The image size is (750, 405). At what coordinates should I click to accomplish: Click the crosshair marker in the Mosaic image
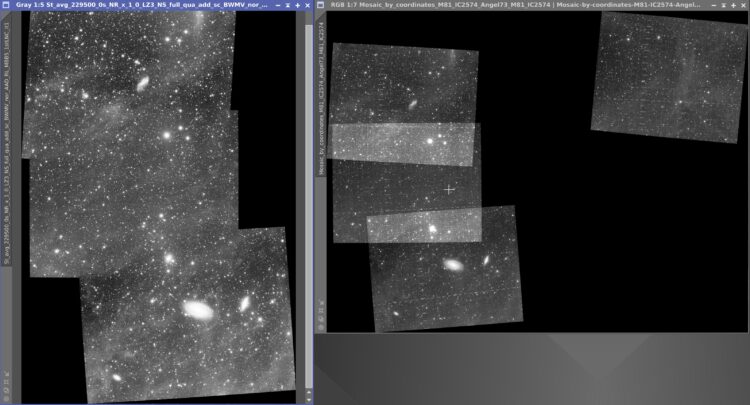pos(449,190)
